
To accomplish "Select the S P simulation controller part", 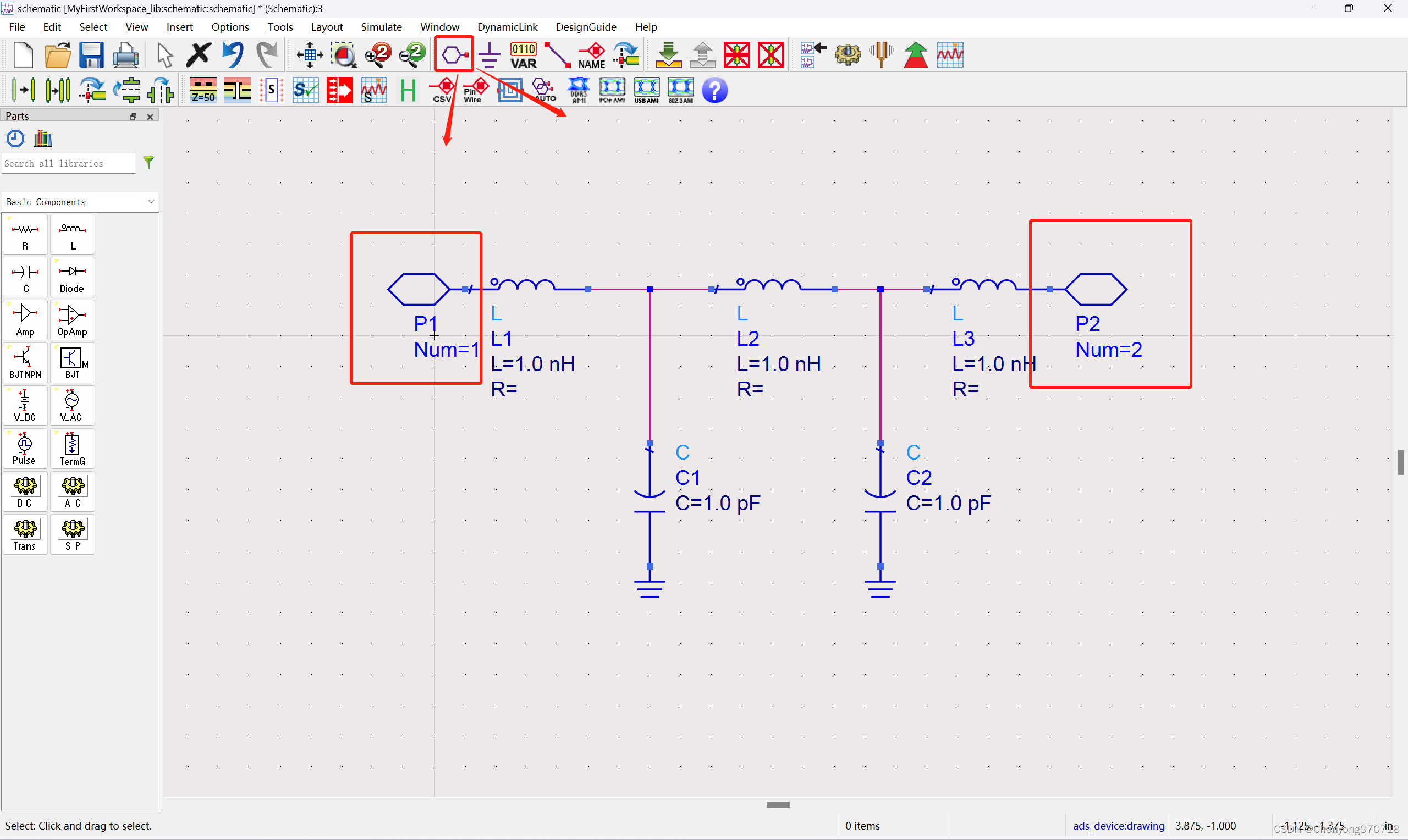I will click(73, 534).
